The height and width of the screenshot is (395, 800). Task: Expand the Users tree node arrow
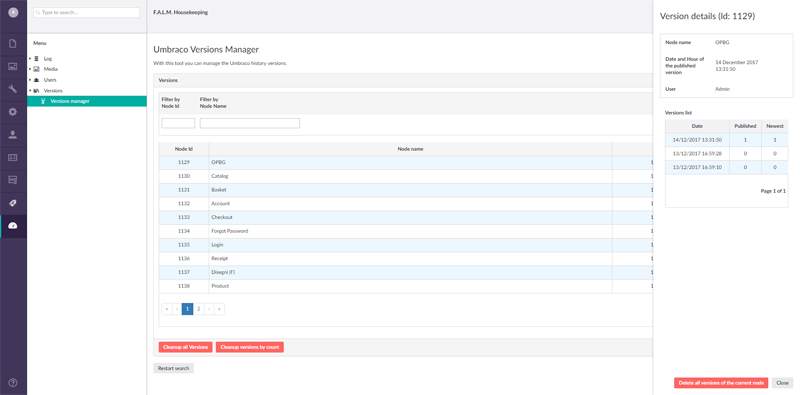[30, 80]
